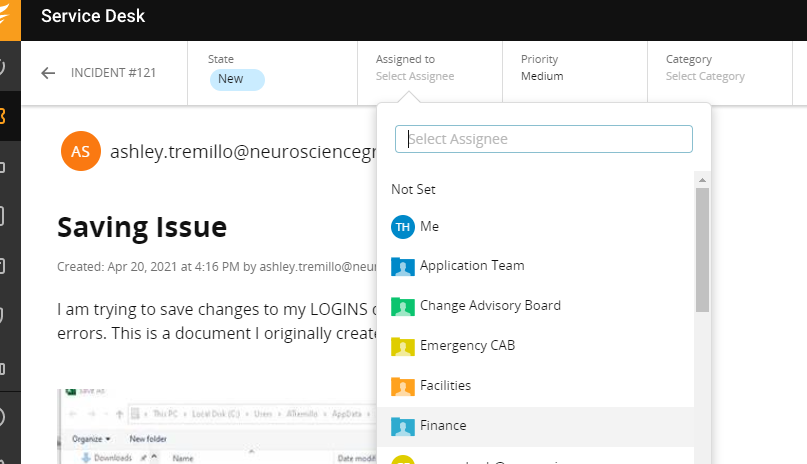The height and width of the screenshot is (464, 807).
Task: Click the assignee list scrollbar thumb
Action: click(702, 250)
